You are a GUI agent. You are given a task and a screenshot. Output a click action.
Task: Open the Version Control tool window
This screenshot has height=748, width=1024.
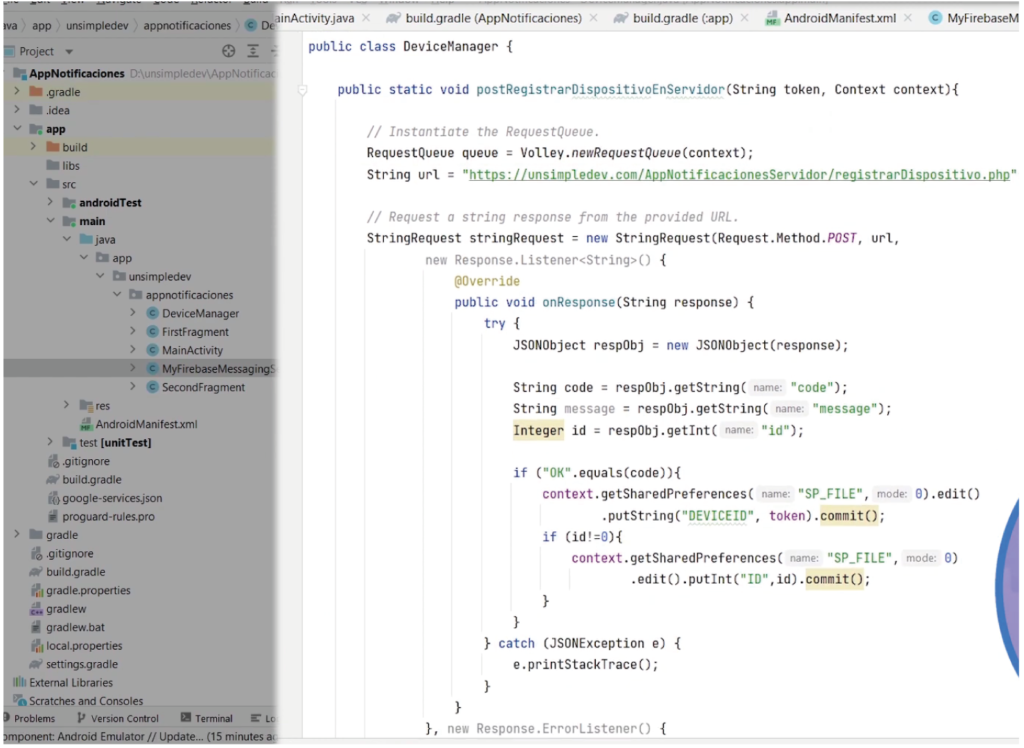click(124, 718)
